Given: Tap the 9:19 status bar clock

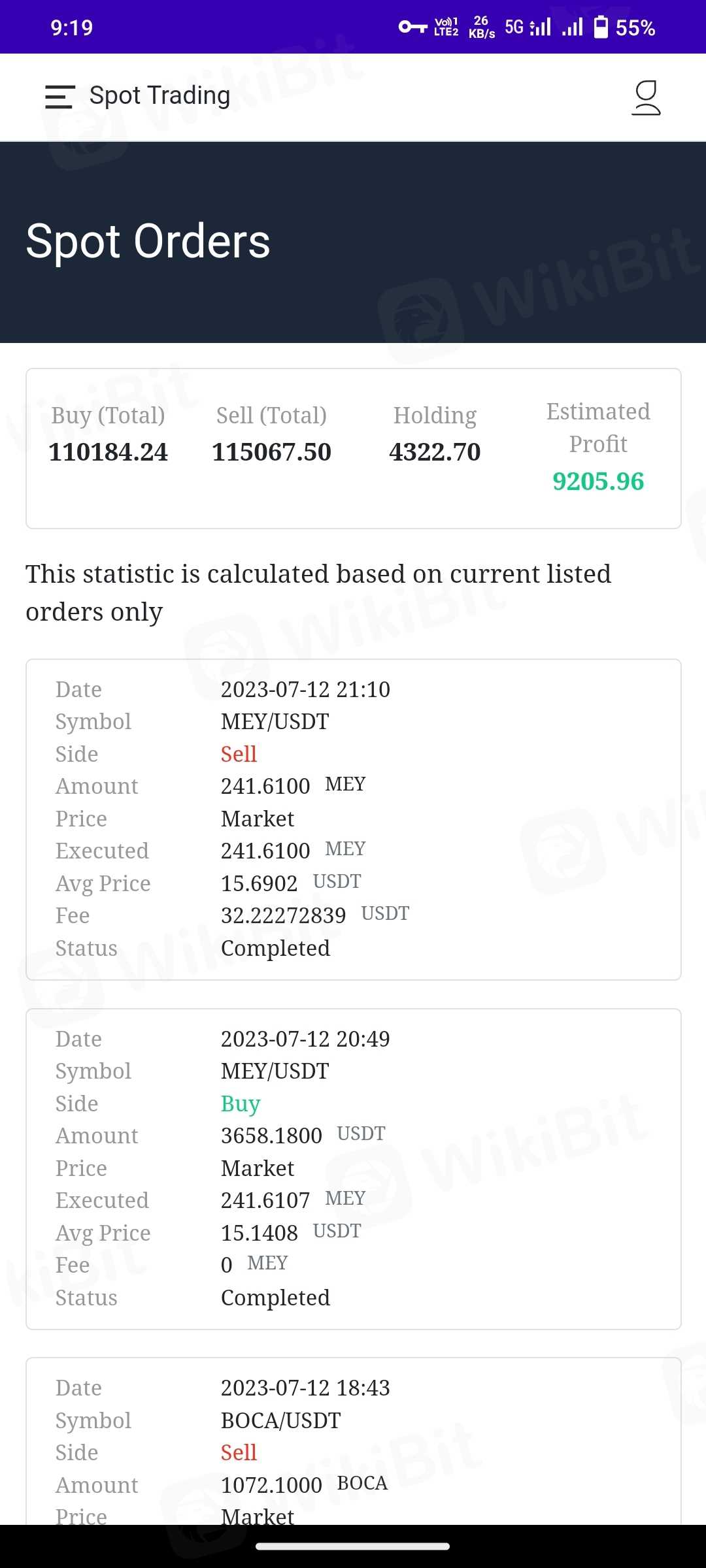Looking at the screenshot, I should coord(72,27).
